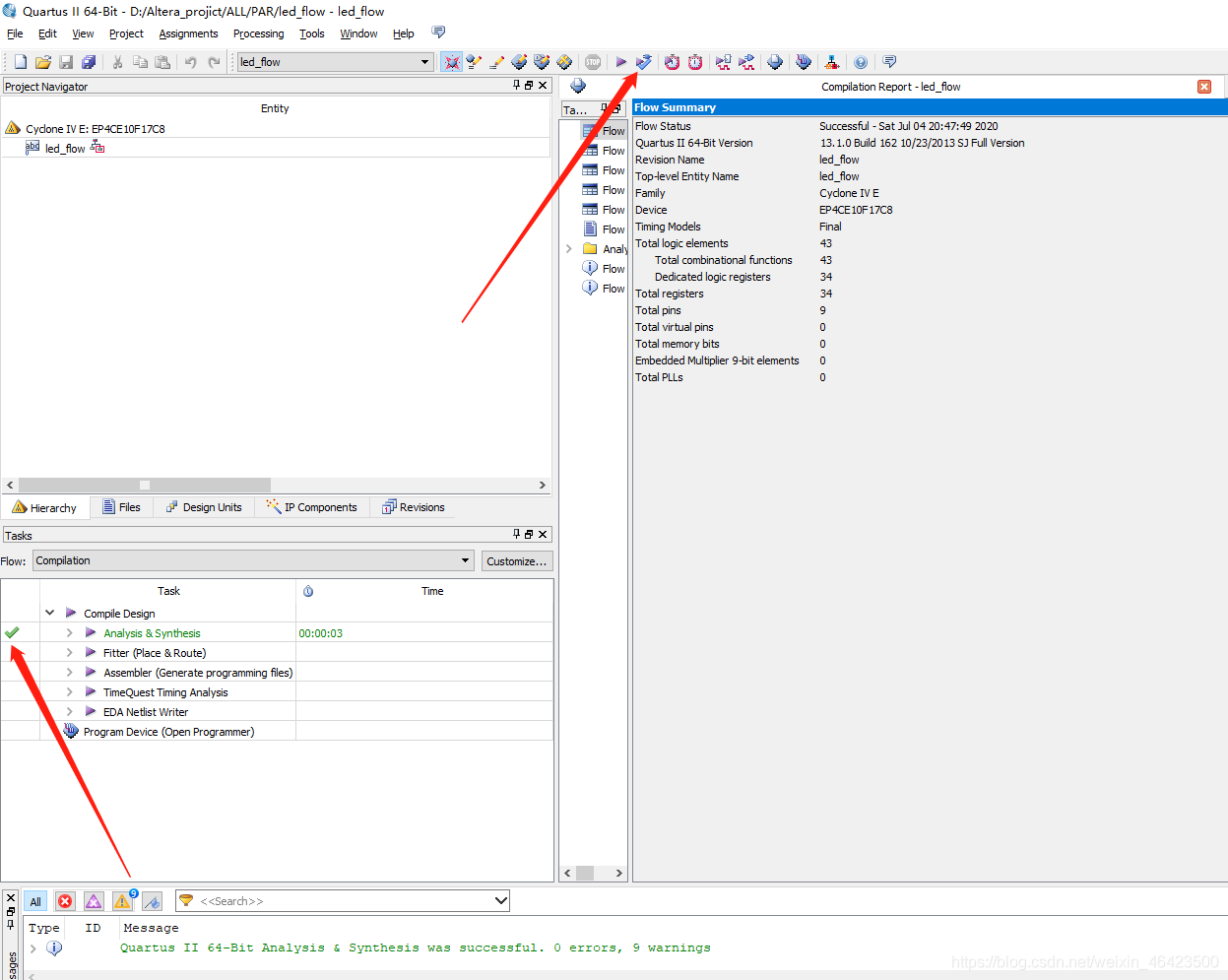The height and width of the screenshot is (980, 1228).
Task: Open the led_flow revision dropdown in toolbar
Action: 335,62
